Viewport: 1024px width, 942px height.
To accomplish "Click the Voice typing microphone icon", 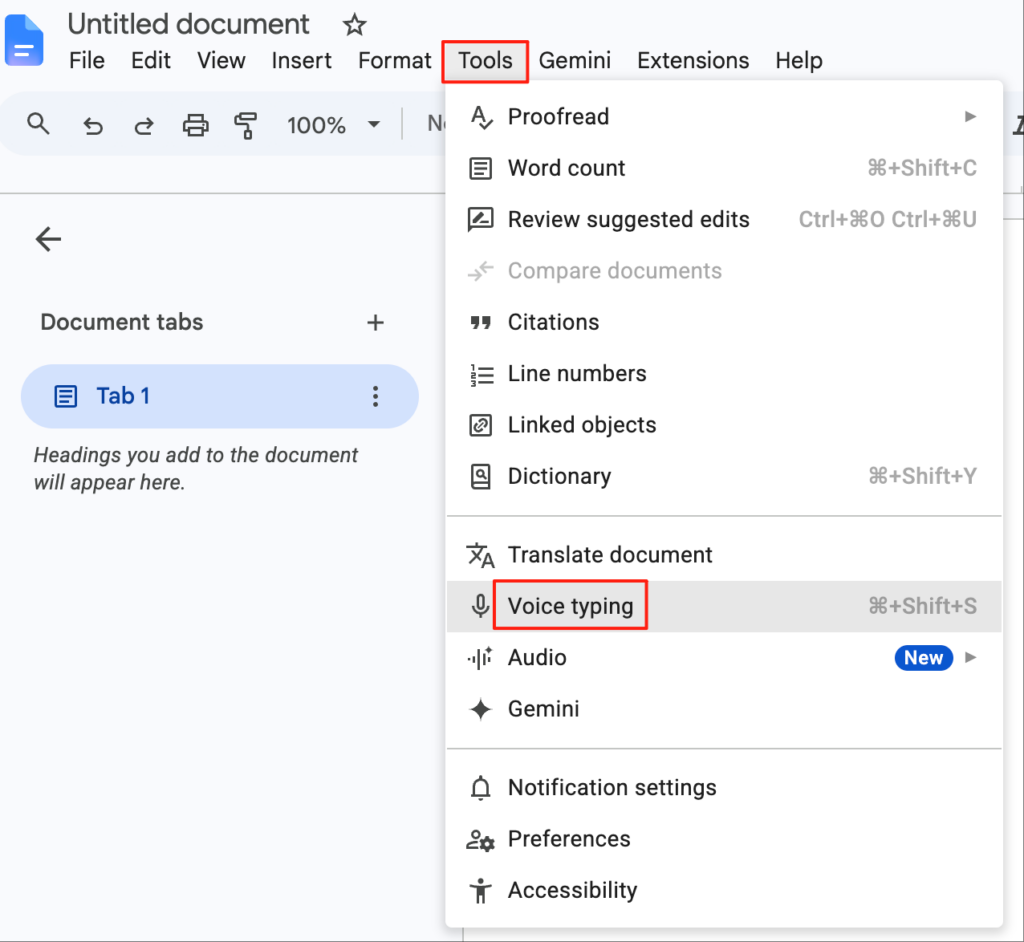I will (481, 606).
